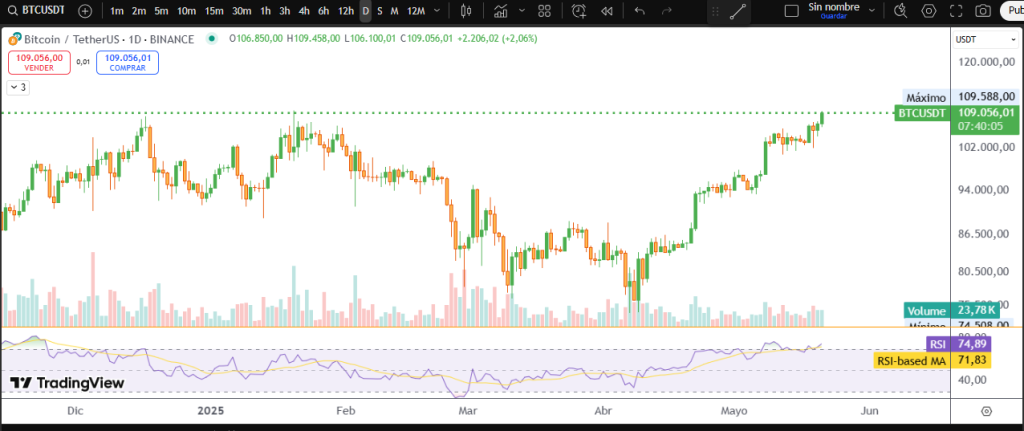The height and width of the screenshot is (431, 1024).
Task: Open the USDT currency dropdown
Action: coord(985,39)
